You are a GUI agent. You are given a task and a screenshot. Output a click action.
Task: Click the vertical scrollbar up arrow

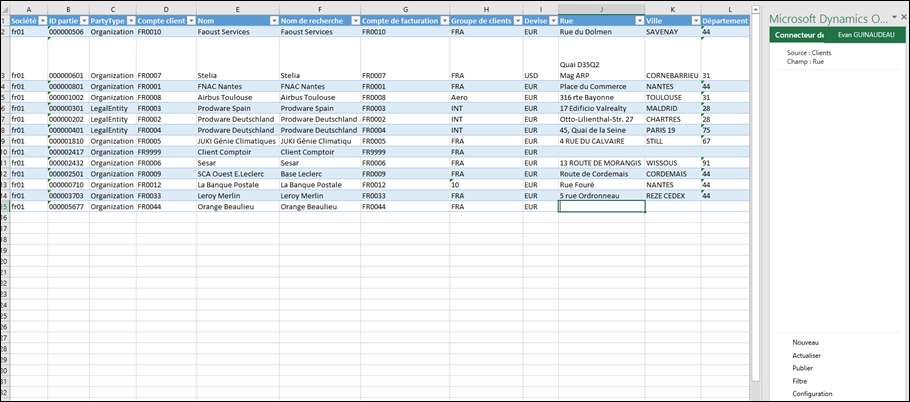[x=755, y=9]
